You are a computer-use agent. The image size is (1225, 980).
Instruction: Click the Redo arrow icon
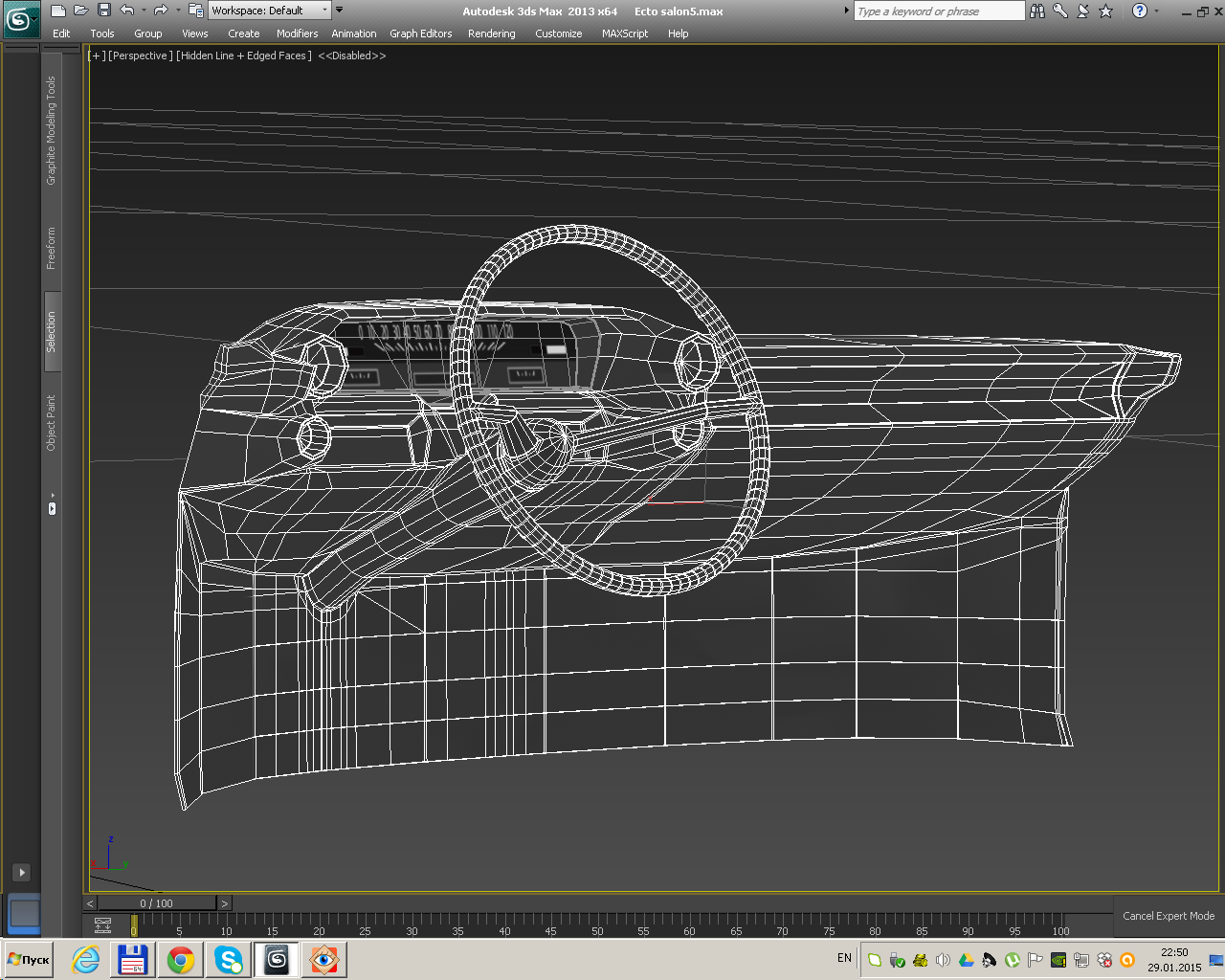(161, 11)
